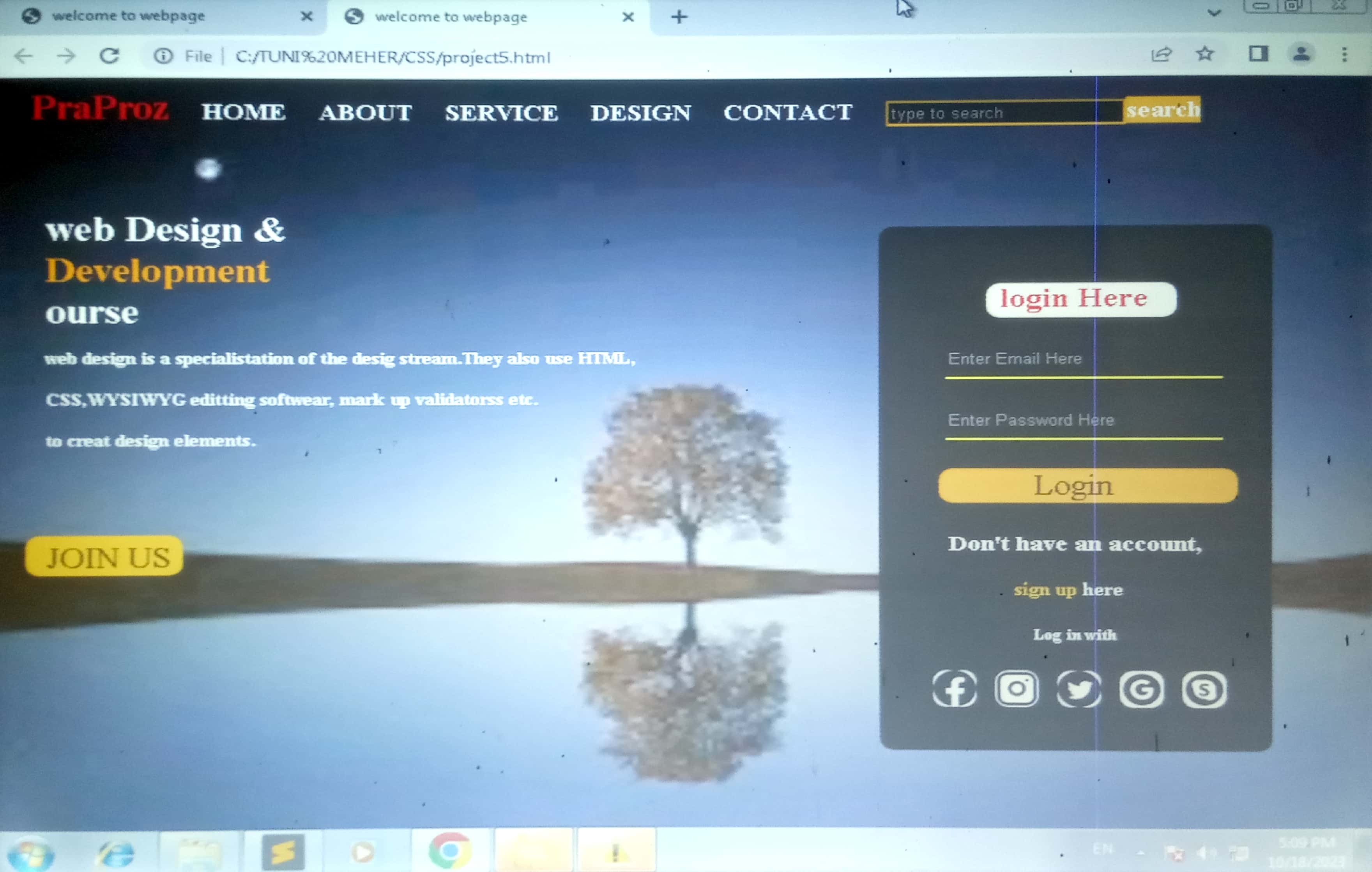The height and width of the screenshot is (872, 1372).
Task: Click the Twitter login icon
Action: pos(1079,689)
